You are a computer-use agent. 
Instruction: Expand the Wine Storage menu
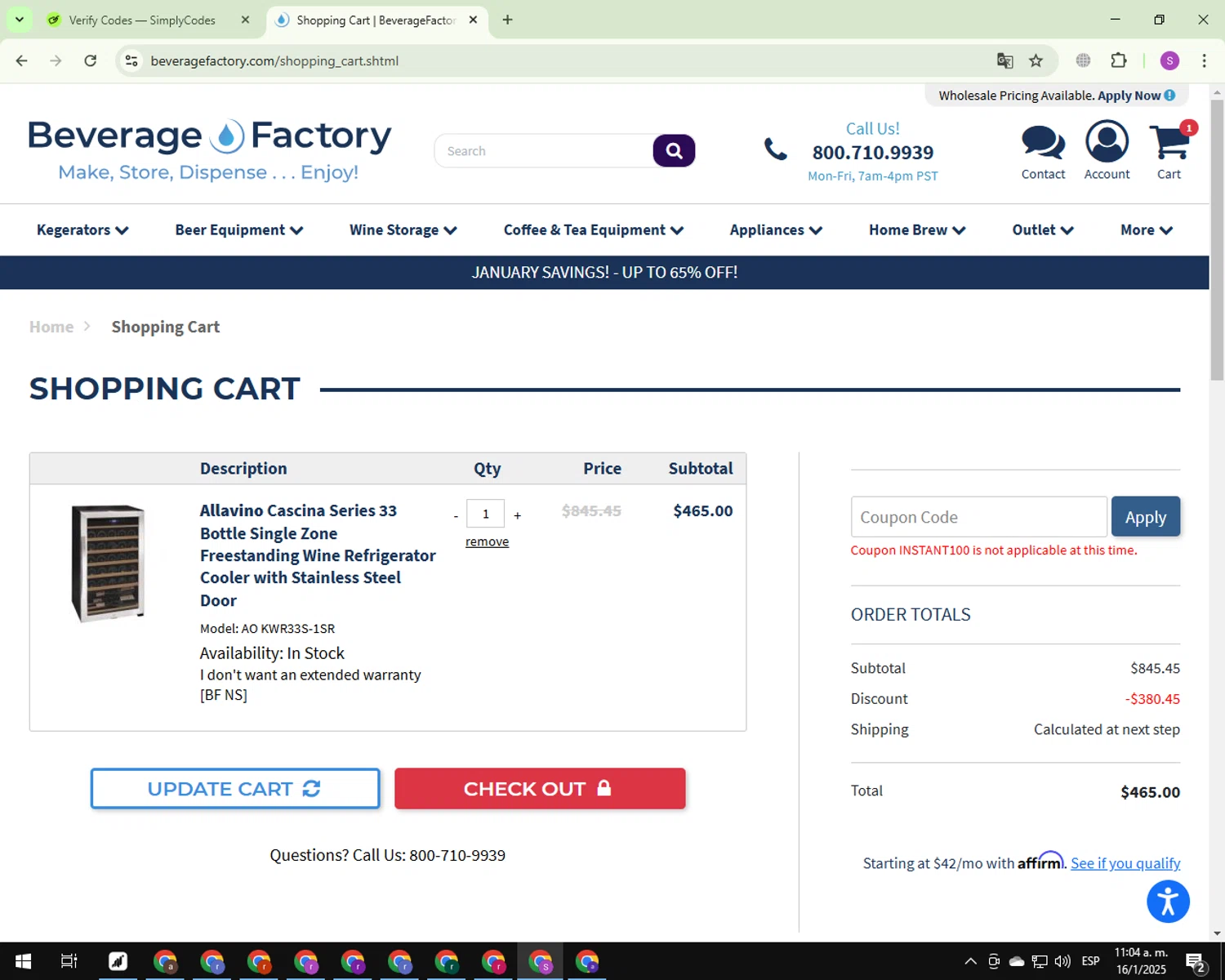pyautogui.click(x=403, y=230)
